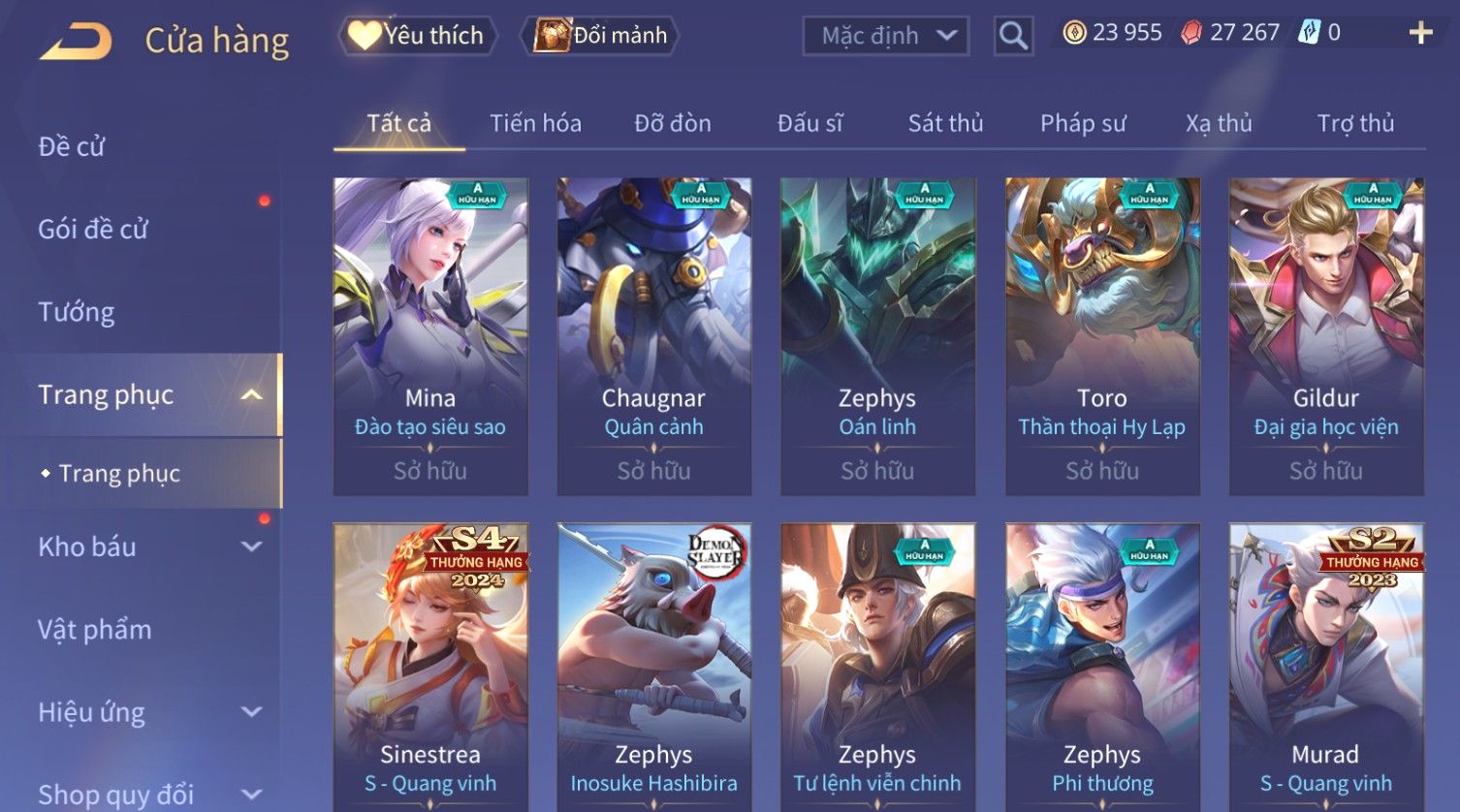Viewport: 1460px width, 812px height.
Task: Click the red gem currency icon
Action: [x=1190, y=33]
